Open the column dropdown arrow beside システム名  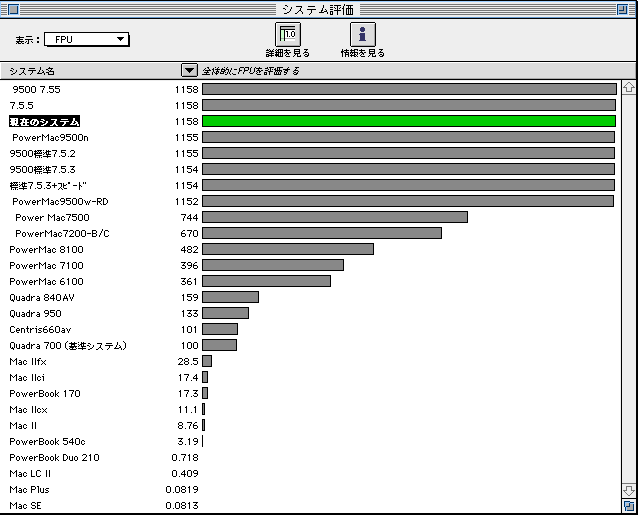189,71
